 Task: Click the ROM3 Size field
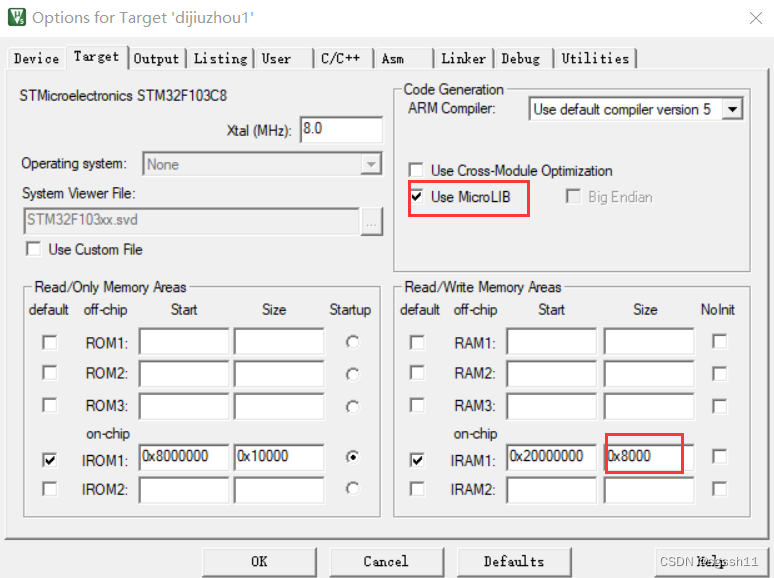click(x=279, y=406)
